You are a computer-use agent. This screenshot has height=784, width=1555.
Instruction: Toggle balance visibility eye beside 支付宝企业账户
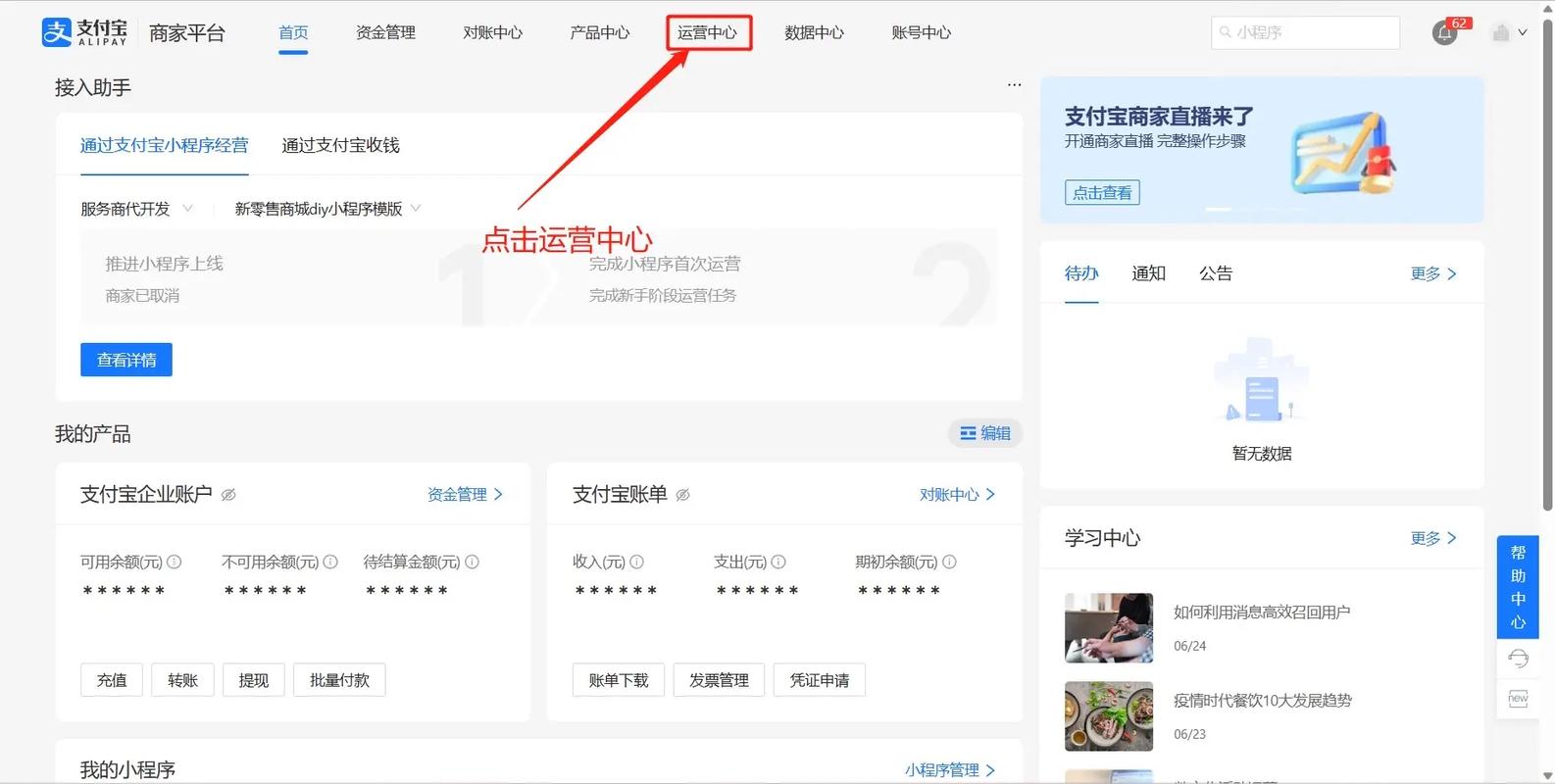pos(228,495)
